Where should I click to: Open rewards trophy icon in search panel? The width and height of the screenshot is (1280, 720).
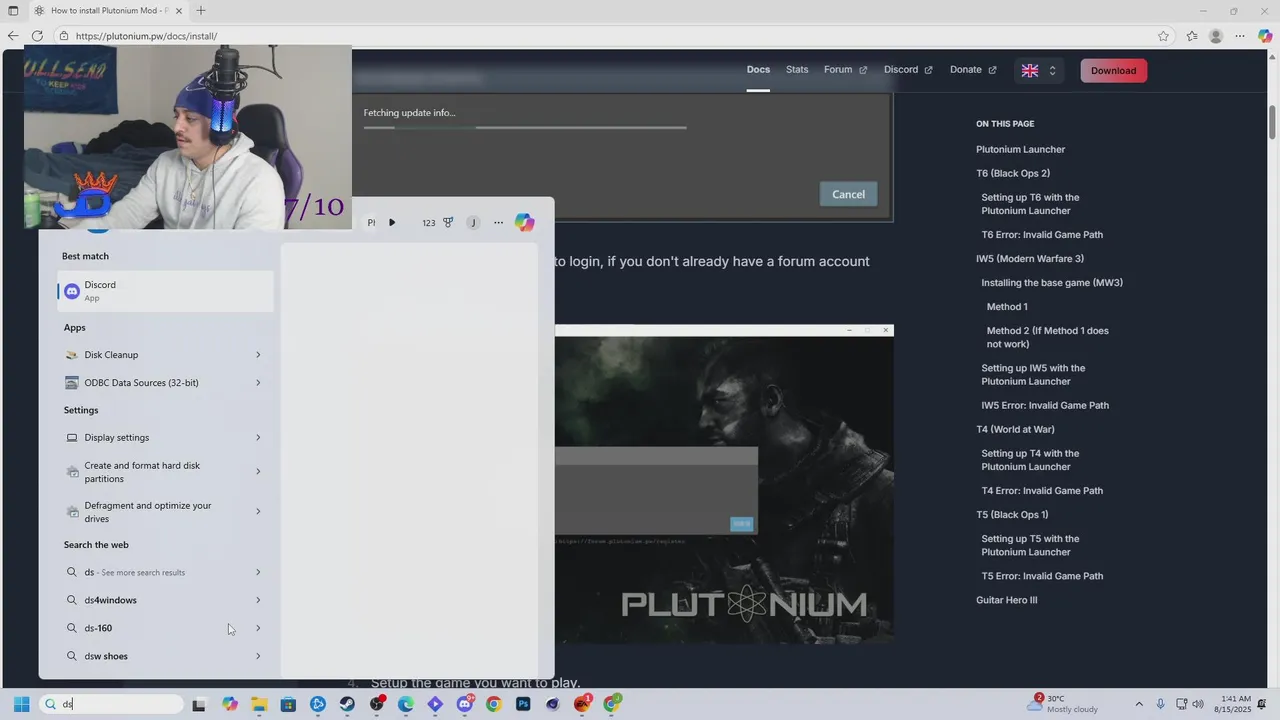pyautogui.click(x=448, y=223)
